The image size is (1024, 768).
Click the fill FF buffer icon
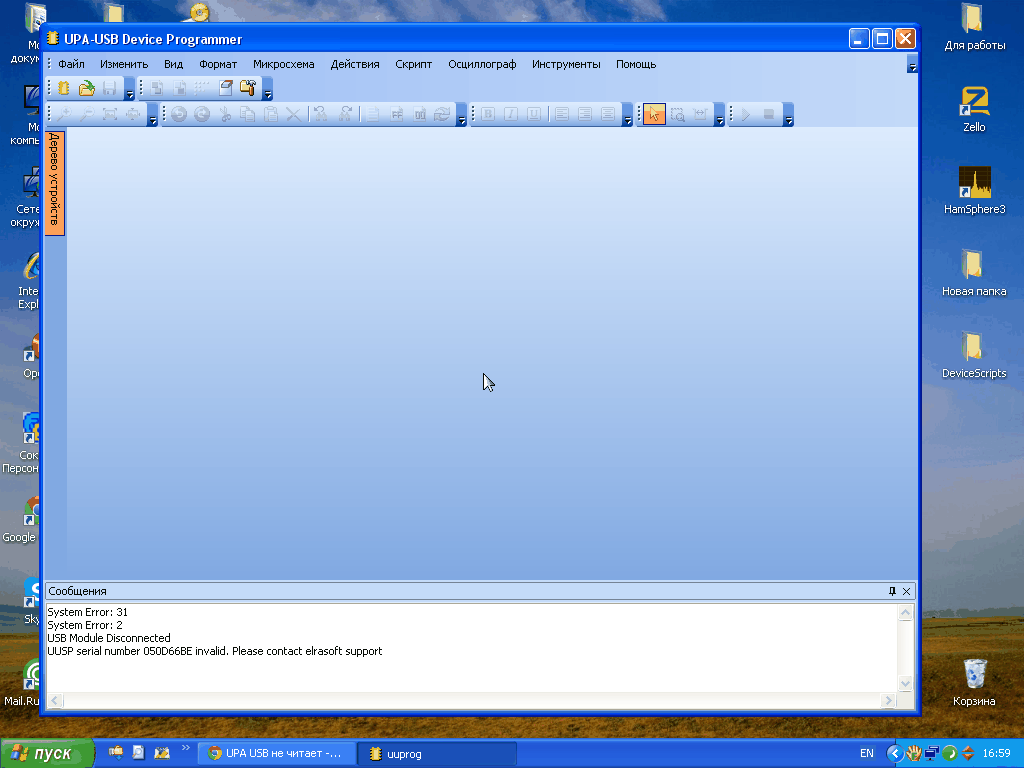(x=396, y=114)
